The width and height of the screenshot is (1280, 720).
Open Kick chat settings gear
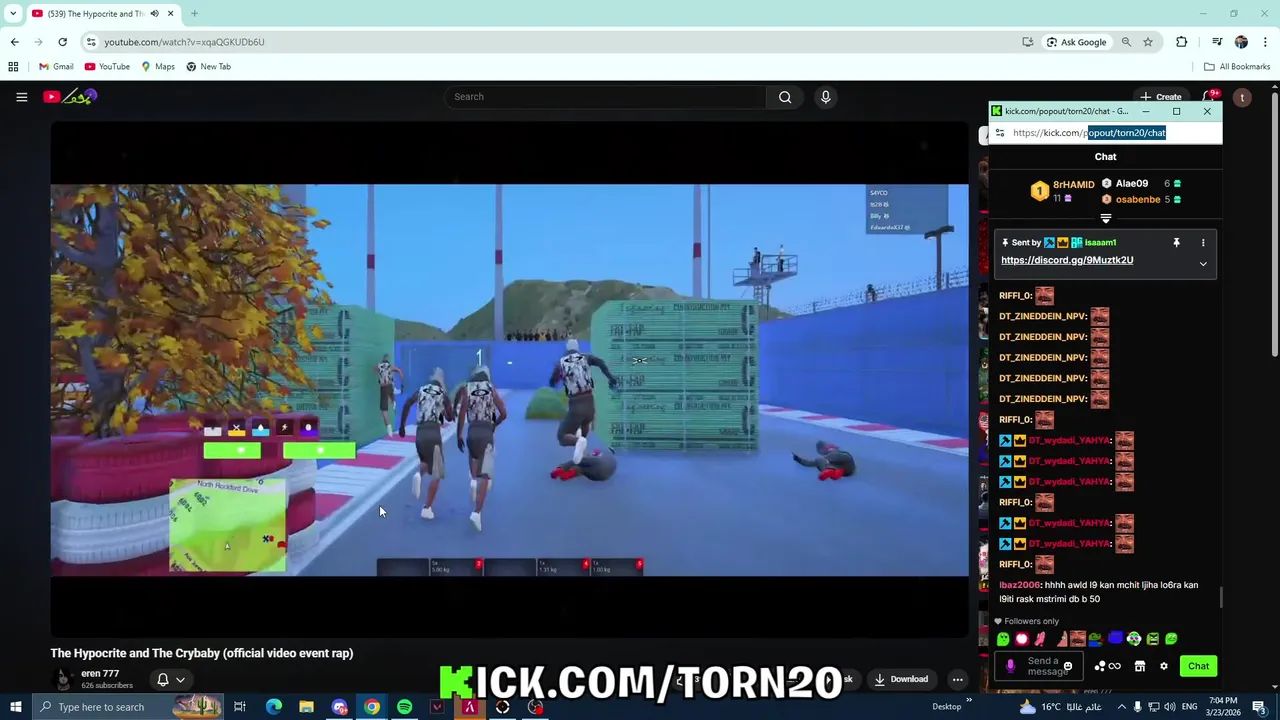click(1164, 666)
